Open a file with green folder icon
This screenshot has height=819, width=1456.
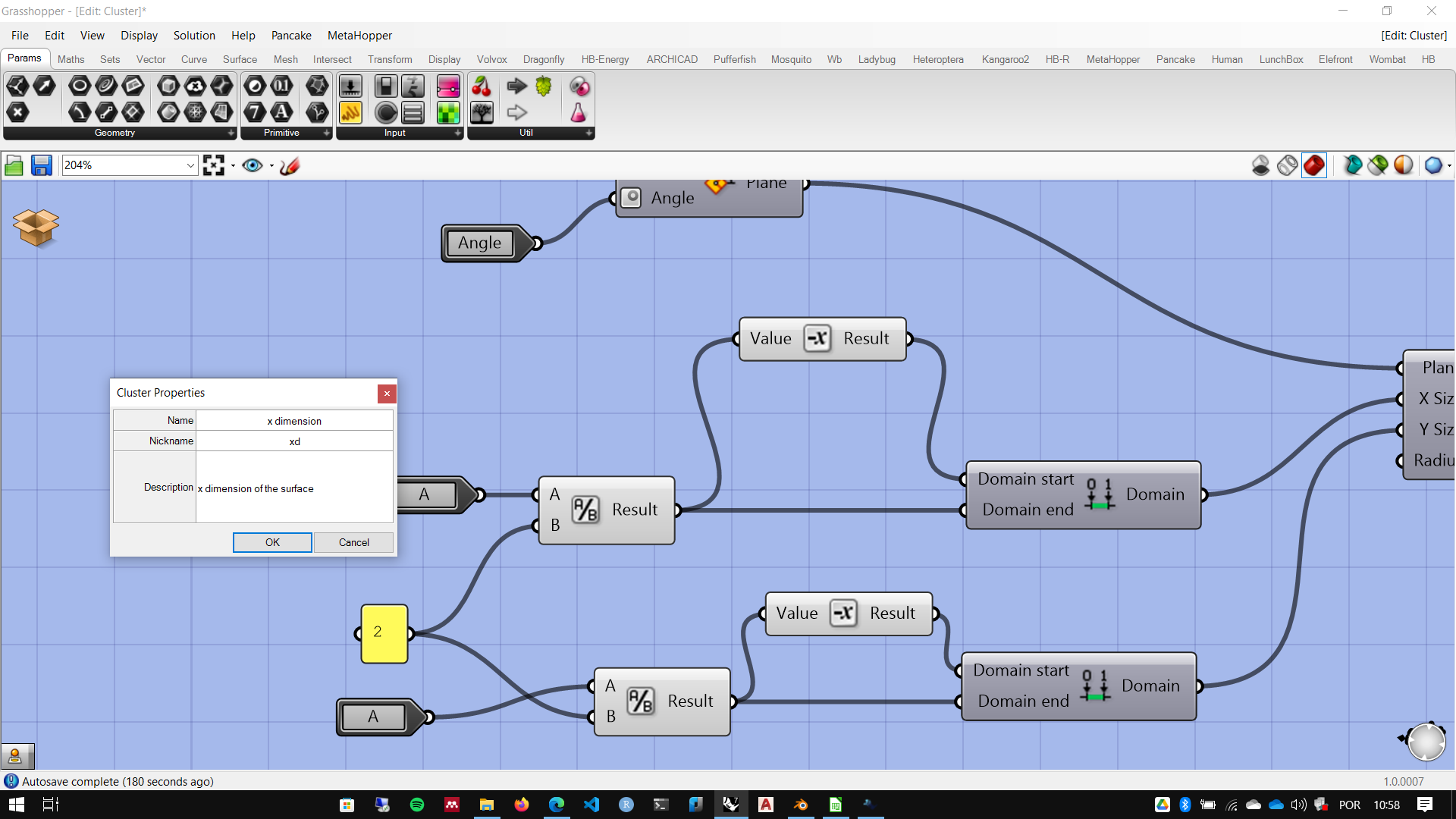pos(14,165)
